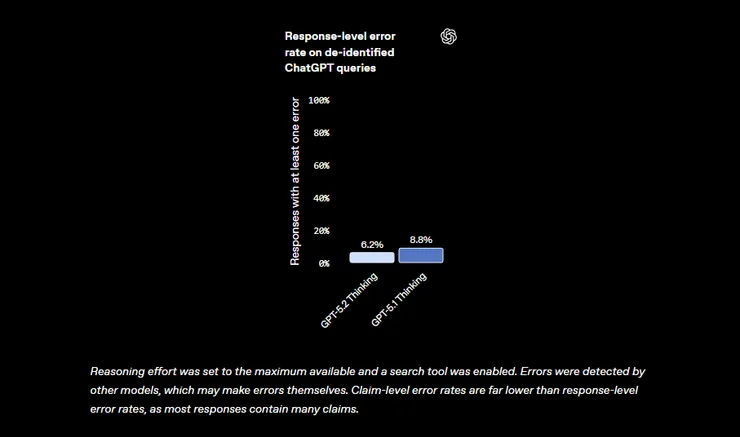Screen dimensions: 740x437
Task: Click the caption's last line about many claims
Action: pos(224,409)
